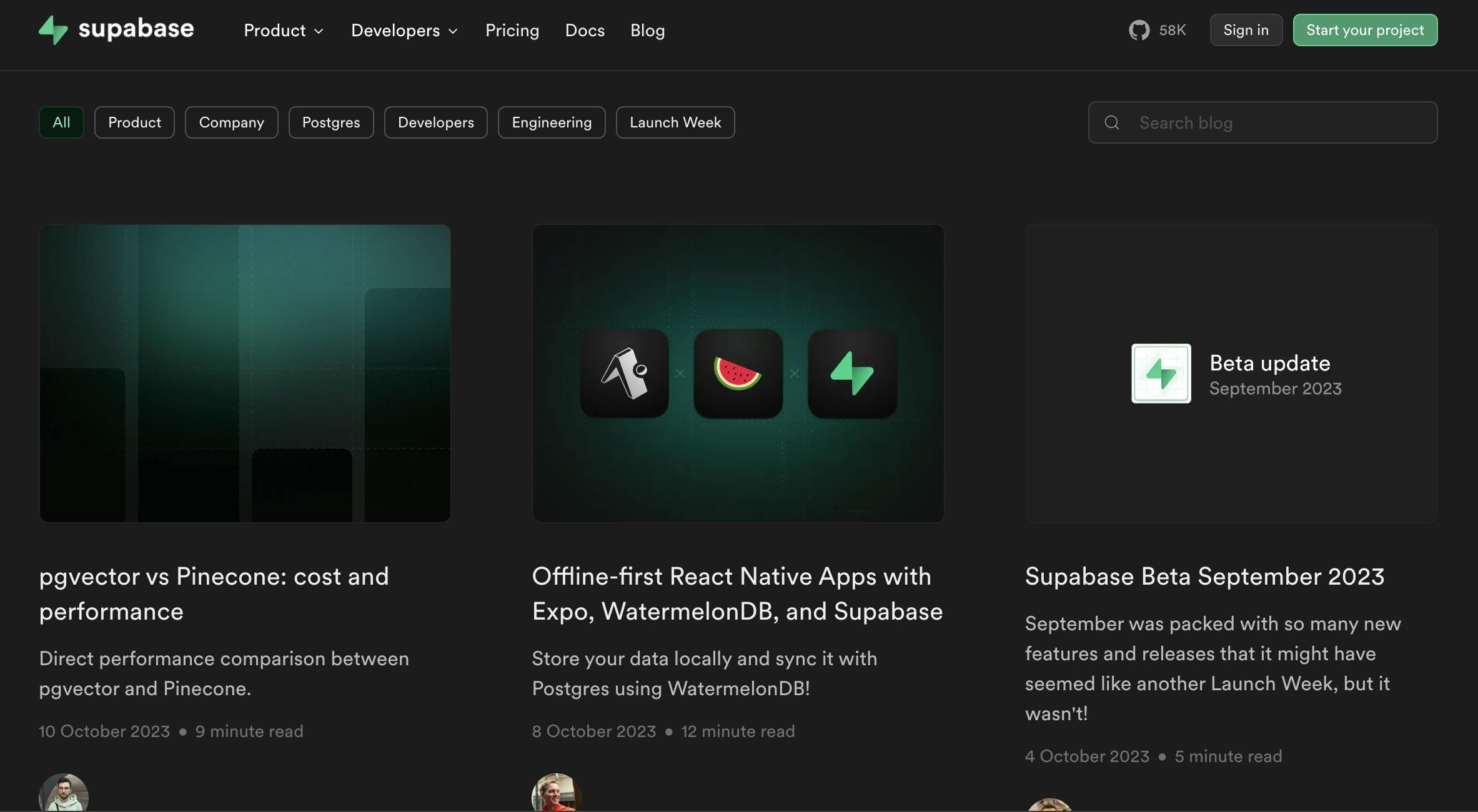Open pgvector vs Pinecone article thumbnail
Image resolution: width=1478 pixels, height=812 pixels.
pyautogui.click(x=245, y=374)
